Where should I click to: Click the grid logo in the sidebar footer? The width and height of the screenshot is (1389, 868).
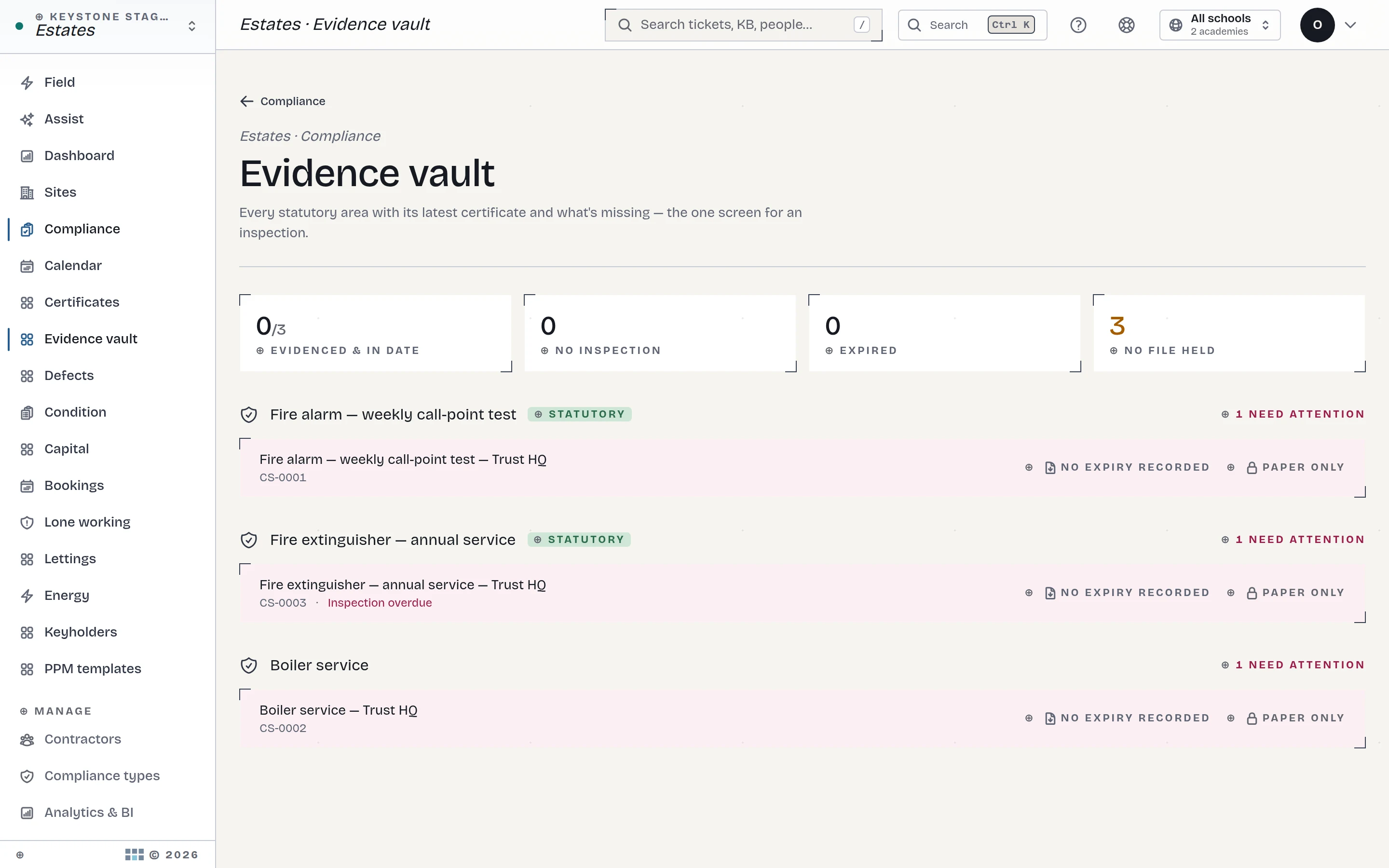[x=134, y=855]
